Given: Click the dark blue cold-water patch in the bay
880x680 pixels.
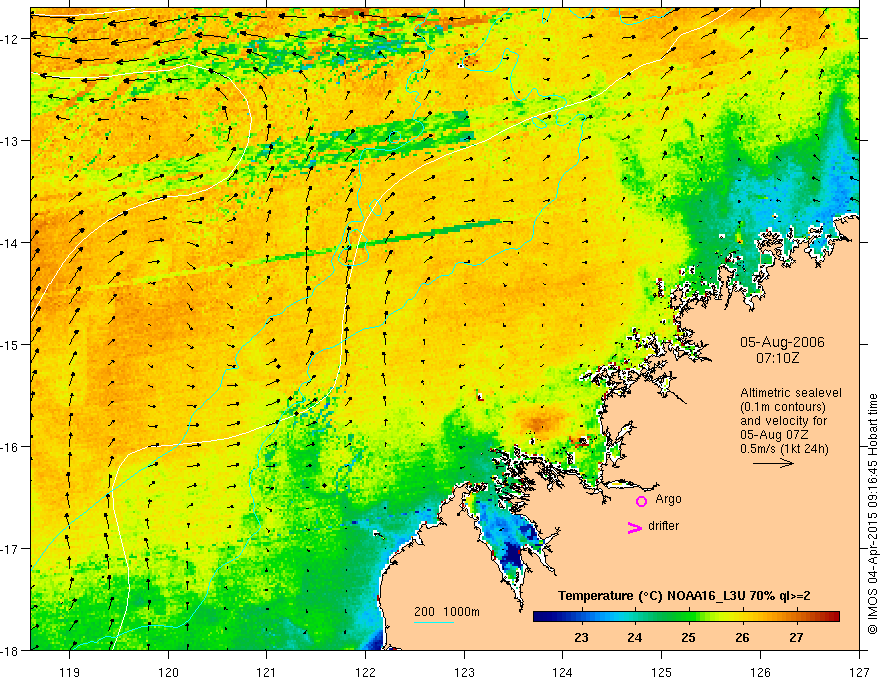Looking at the screenshot, I should coord(512,553).
